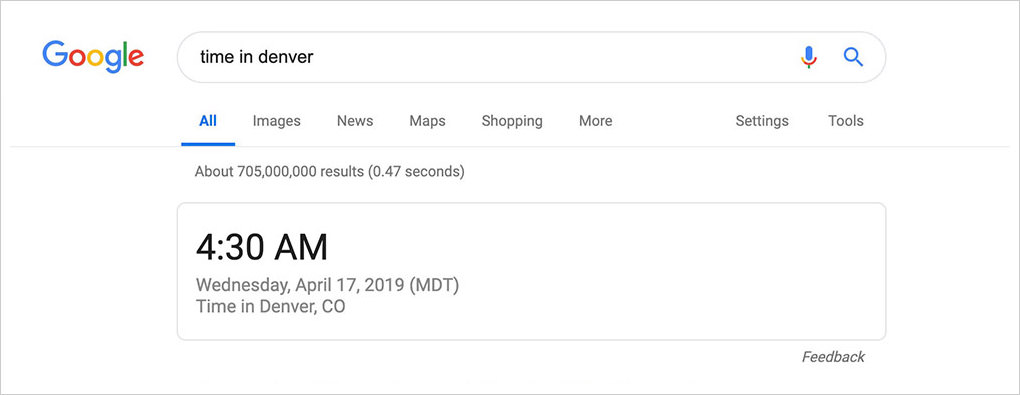The image size is (1020, 395).
Task: Expand the More search categories menu
Action: 595,121
